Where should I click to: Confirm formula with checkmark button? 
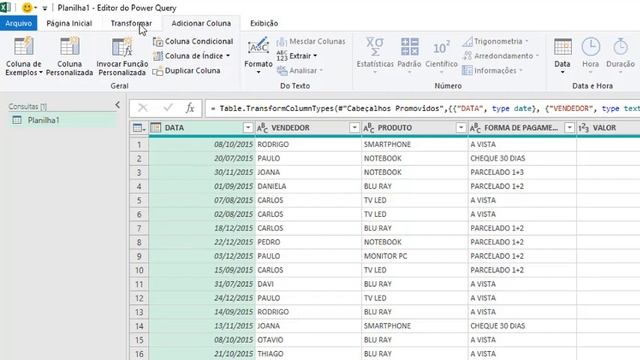point(168,108)
